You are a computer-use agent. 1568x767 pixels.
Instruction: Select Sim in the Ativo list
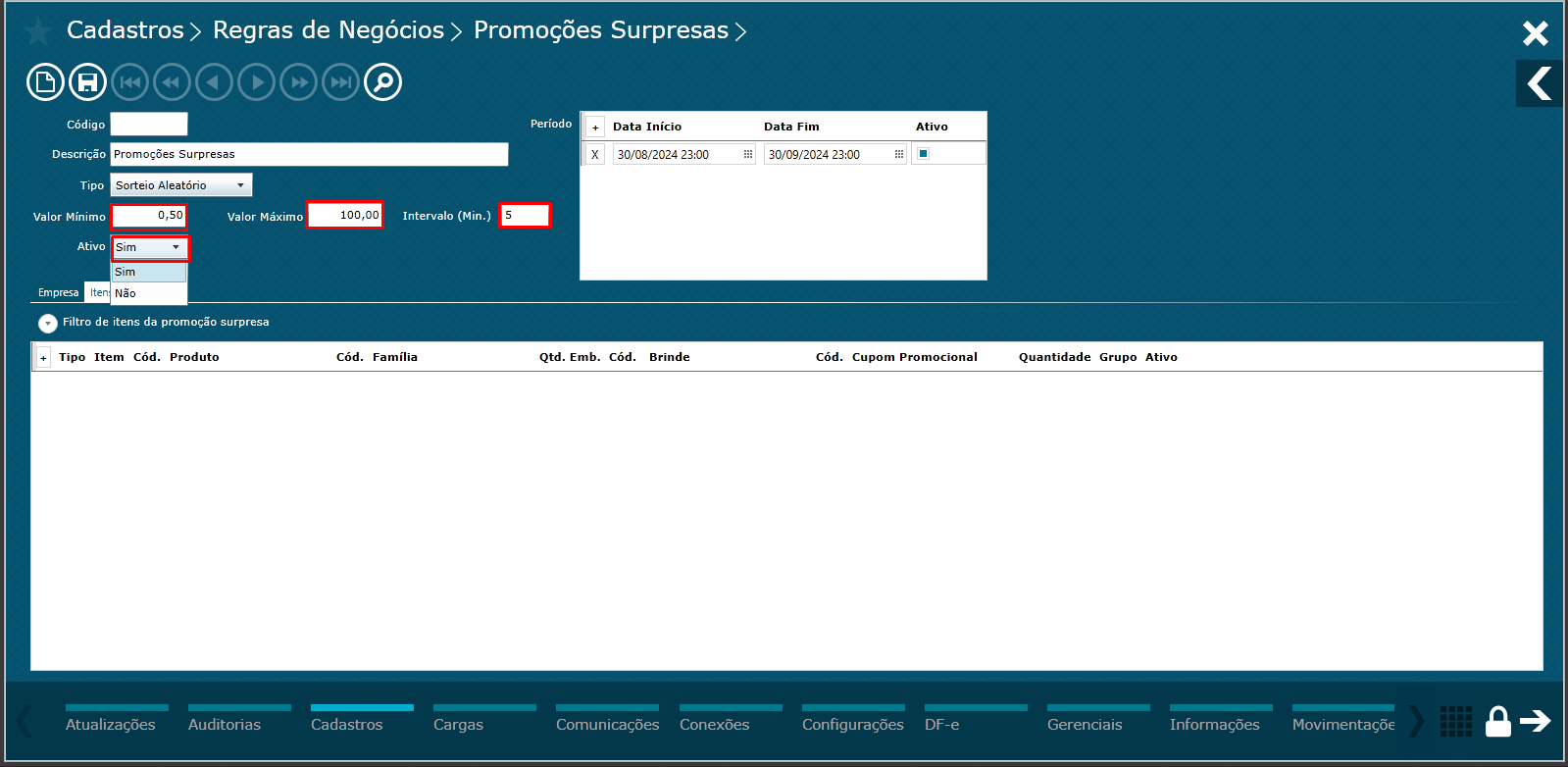click(x=149, y=273)
